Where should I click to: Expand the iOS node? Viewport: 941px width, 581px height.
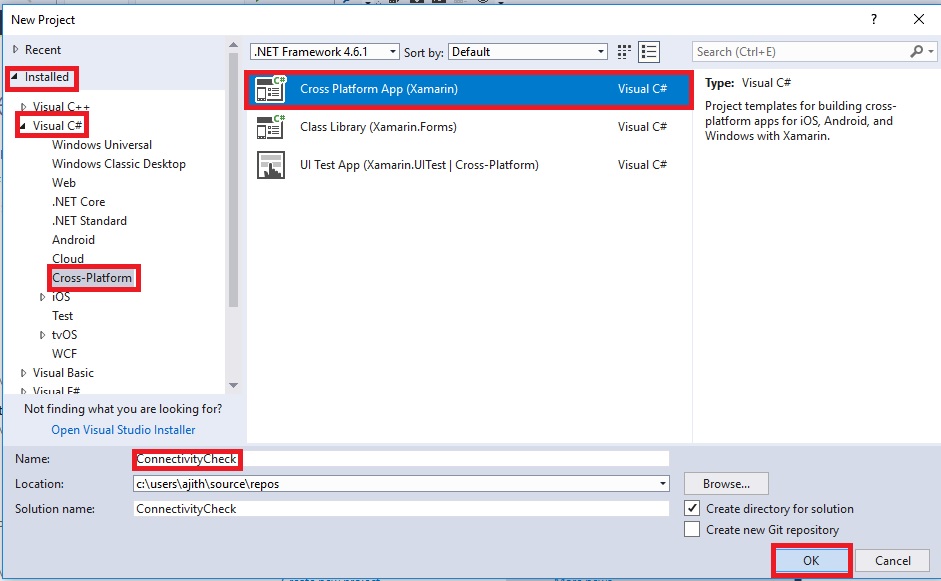pos(42,297)
